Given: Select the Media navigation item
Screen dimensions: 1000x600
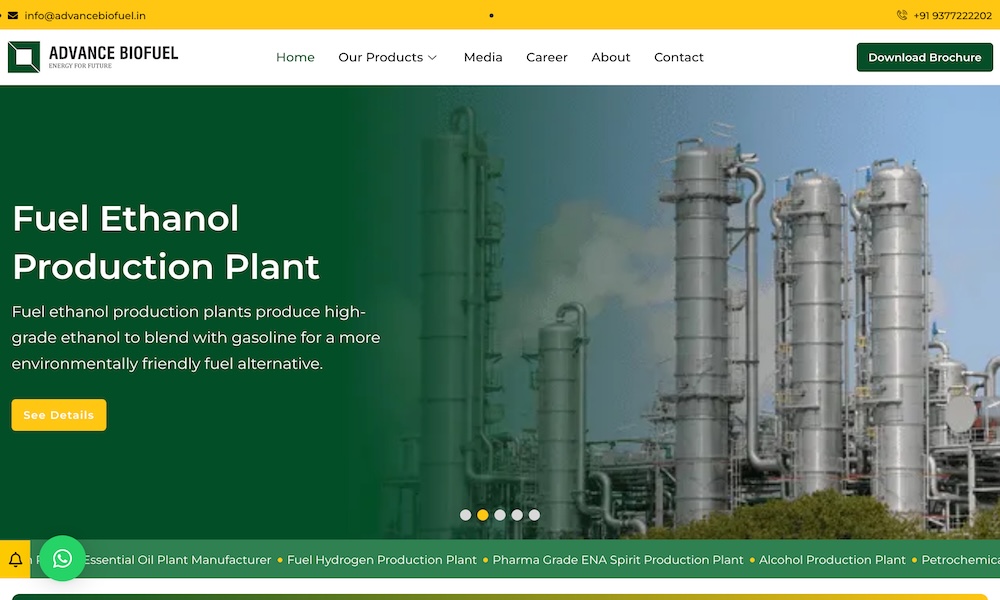Looking at the screenshot, I should pyautogui.click(x=483, y=57).
